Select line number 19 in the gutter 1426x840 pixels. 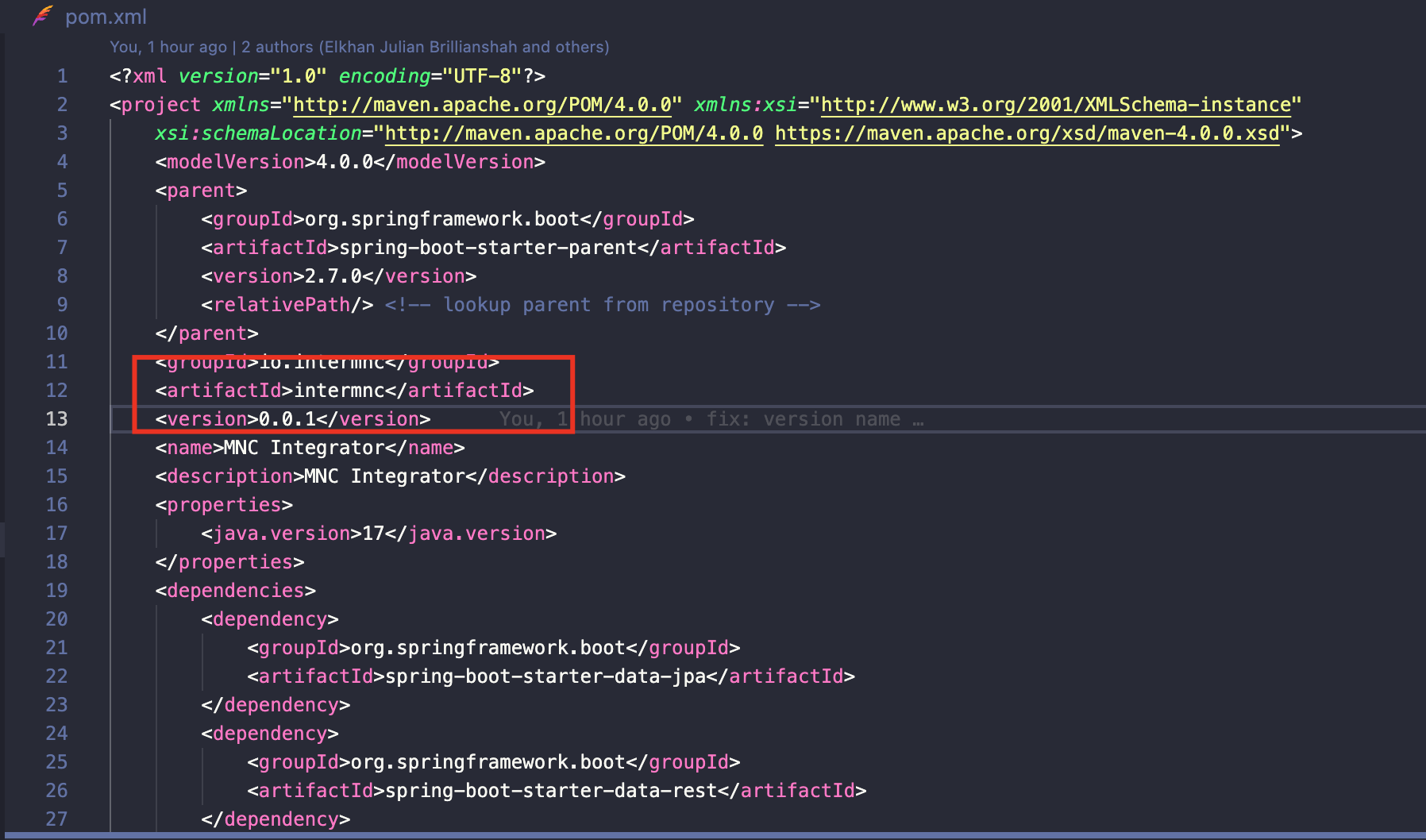56,591
